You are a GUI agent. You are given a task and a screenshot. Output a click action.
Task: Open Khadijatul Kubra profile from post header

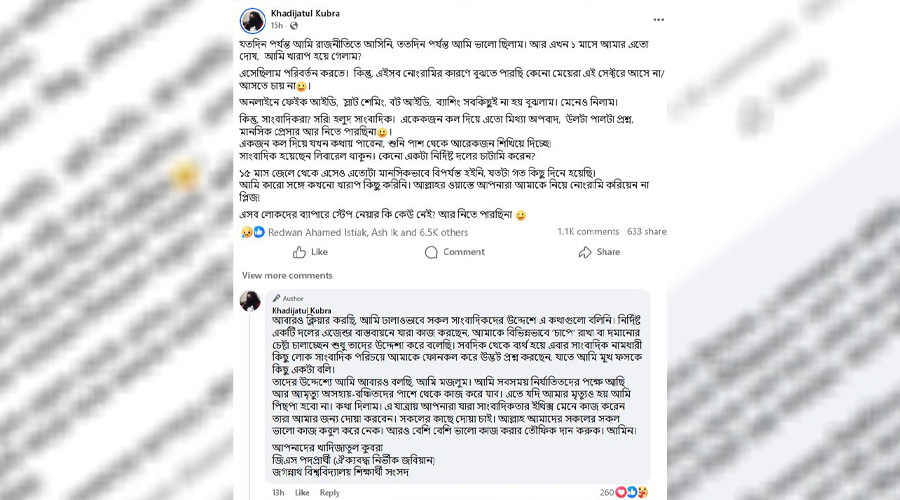tap(305, 13)
